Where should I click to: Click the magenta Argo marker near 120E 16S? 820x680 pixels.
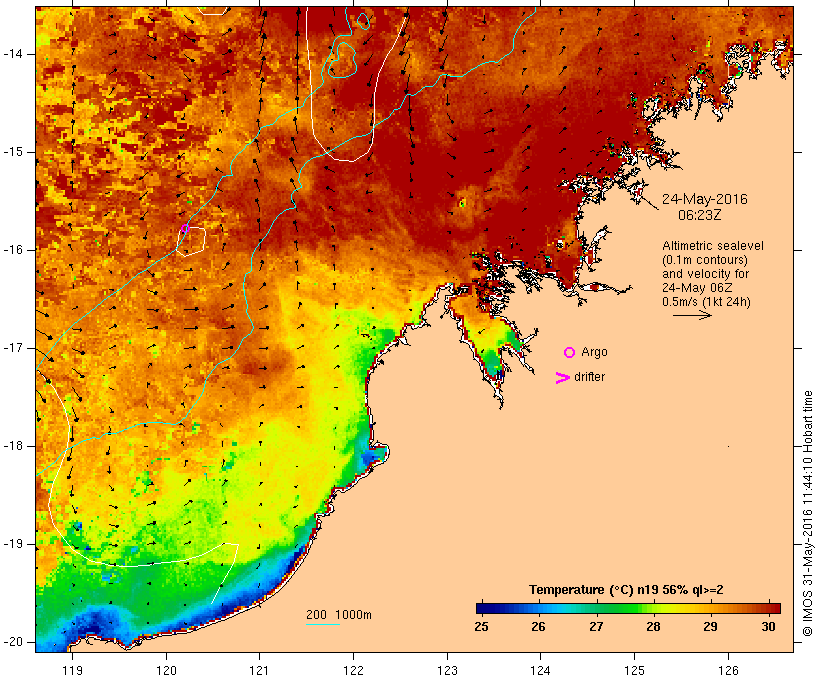tap(184, 228)
